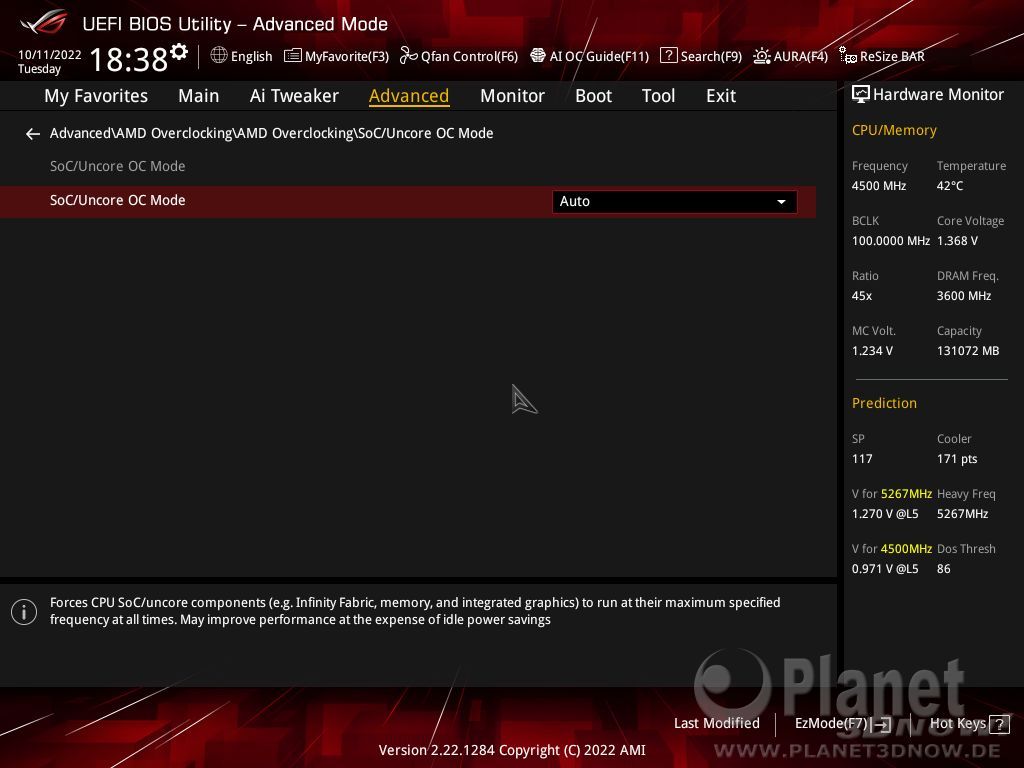Click the 4500 MHz Frequency value
The height and width of the screenshot is (768, 1024).
tap(878, 186)
